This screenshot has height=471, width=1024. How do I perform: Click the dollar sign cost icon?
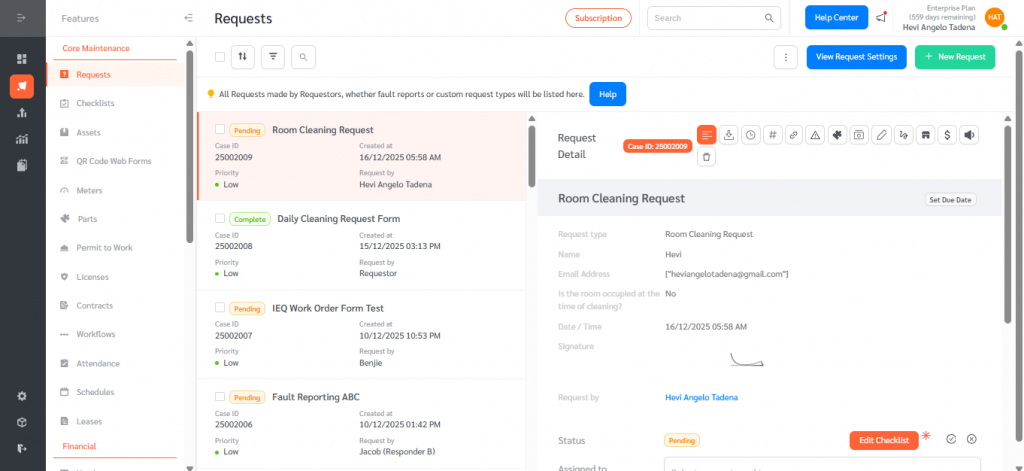point(946,135)
